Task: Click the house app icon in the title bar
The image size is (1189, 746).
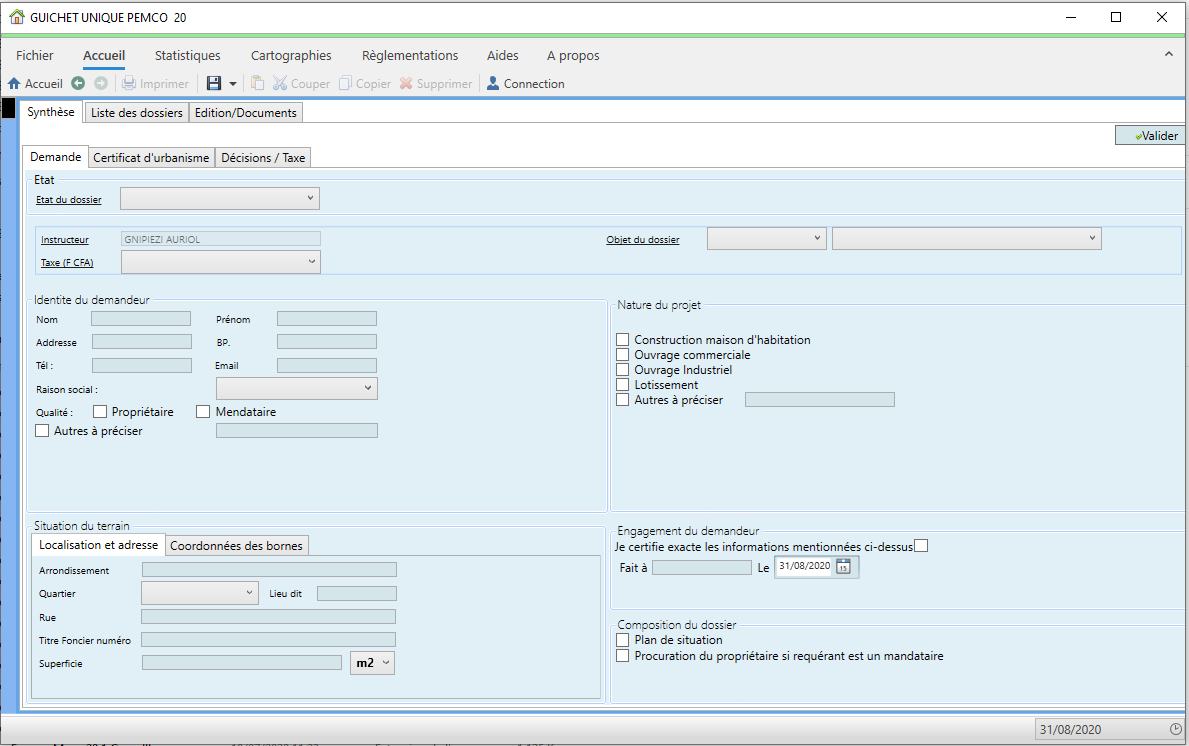Action: coord(17,17)
